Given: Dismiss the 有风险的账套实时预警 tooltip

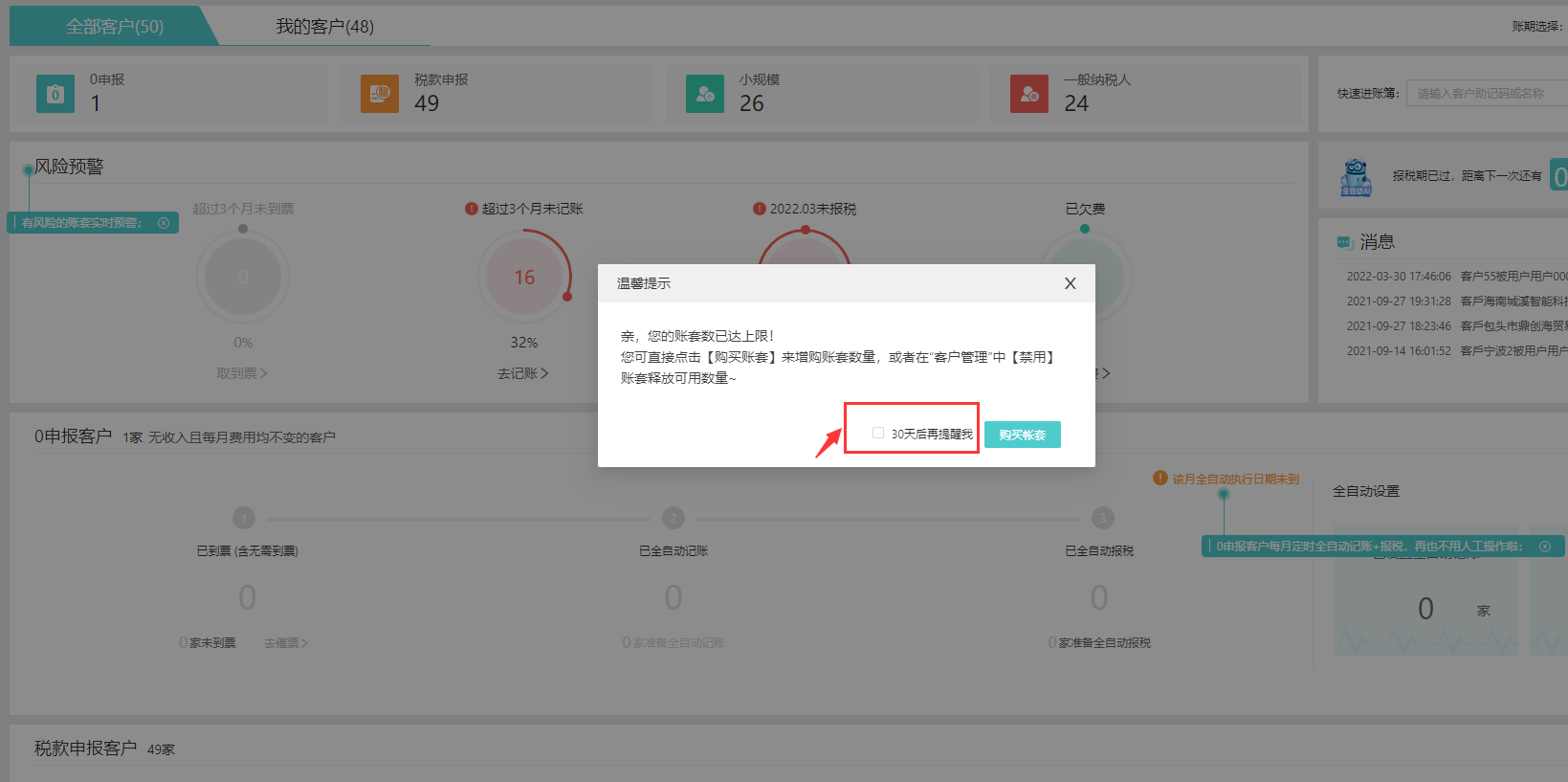Looking at the screenshot, I should pyautogui.click(x=164, y=223).
